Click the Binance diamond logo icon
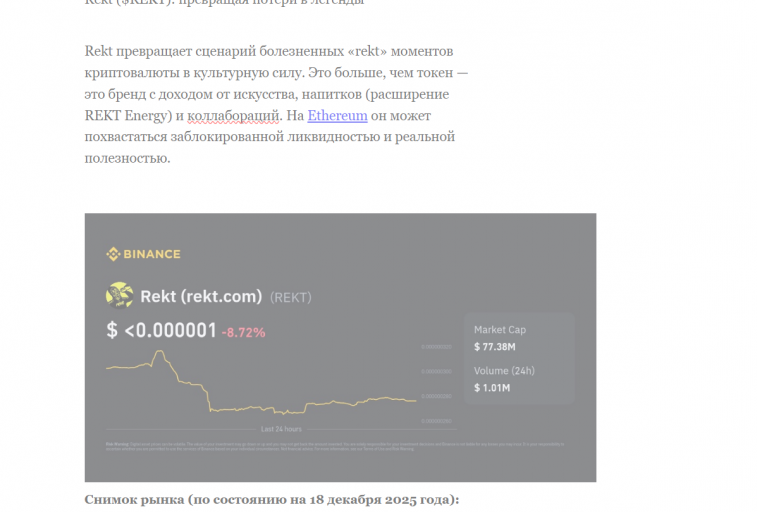This screenshot has height=512, width=757. coord(113,254)
